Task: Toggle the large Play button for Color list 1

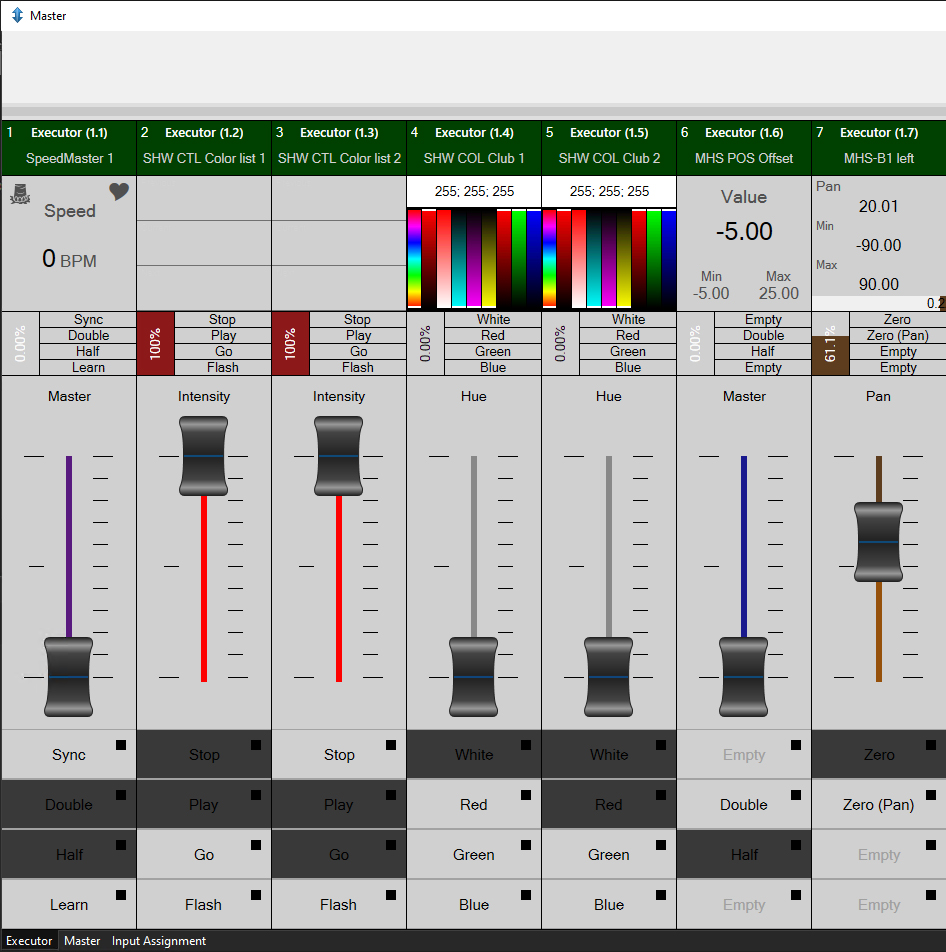Action: tap(203, 805)
